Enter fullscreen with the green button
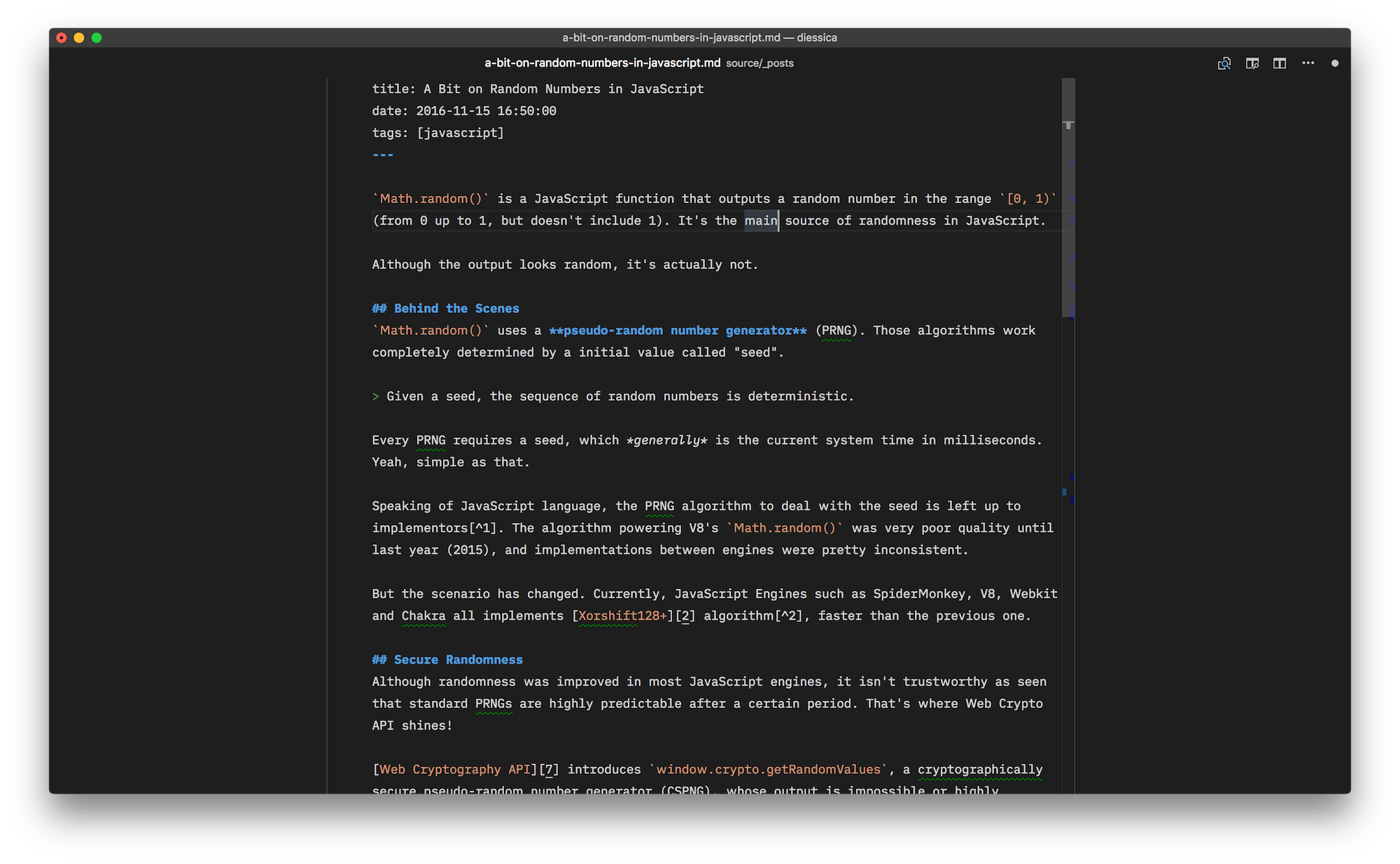The image size is (1400, 864). [x=97, y=38]
